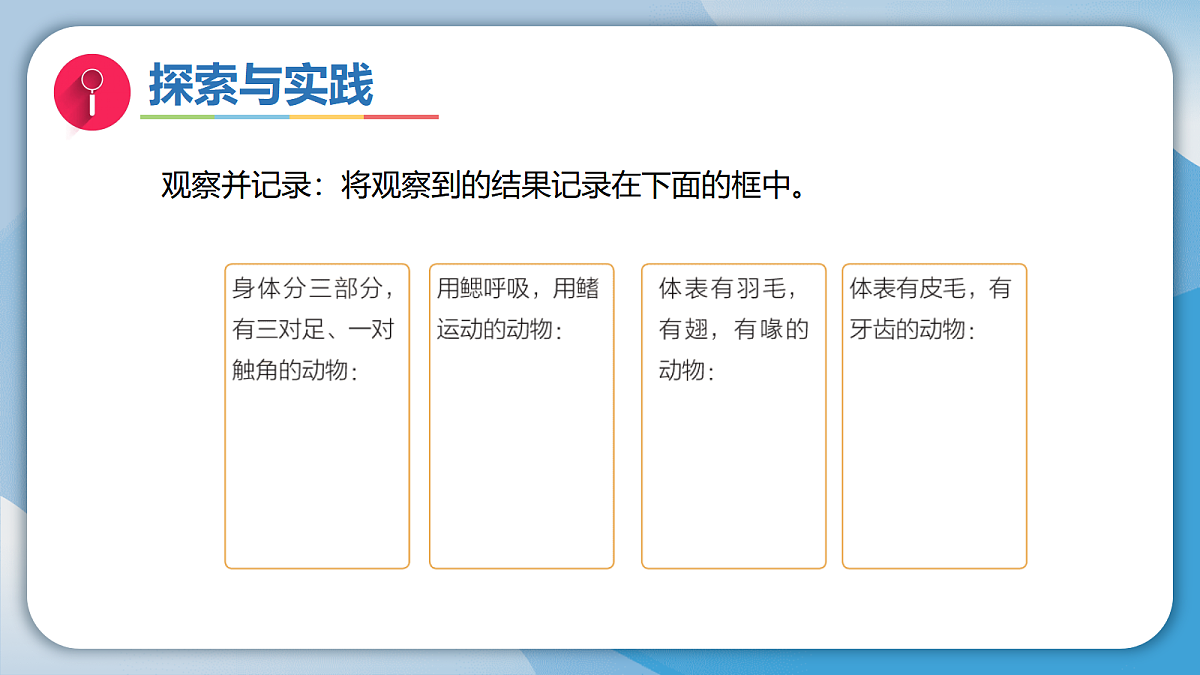Click the box labeled 体表有羽毛
The width and height of the screenshot is (1200, 675).
tap(733, 416)
